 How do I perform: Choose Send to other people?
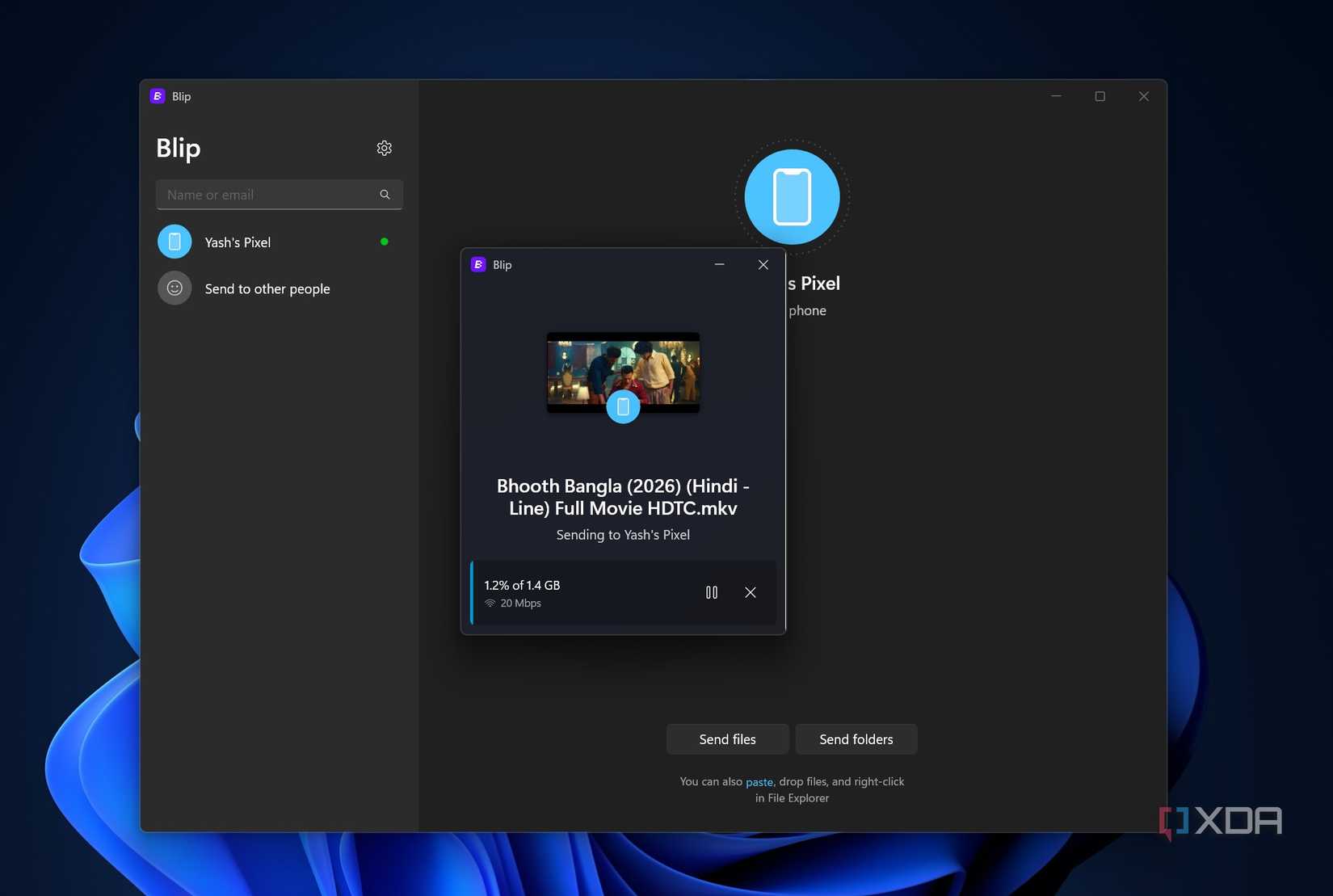coord(280,288)
